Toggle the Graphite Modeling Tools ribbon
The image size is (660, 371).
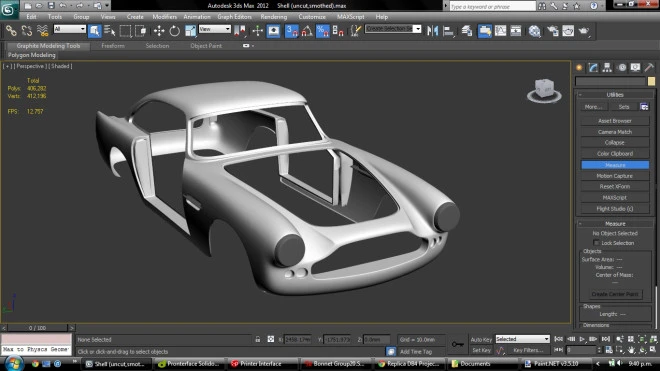click(x=484, y=31)
